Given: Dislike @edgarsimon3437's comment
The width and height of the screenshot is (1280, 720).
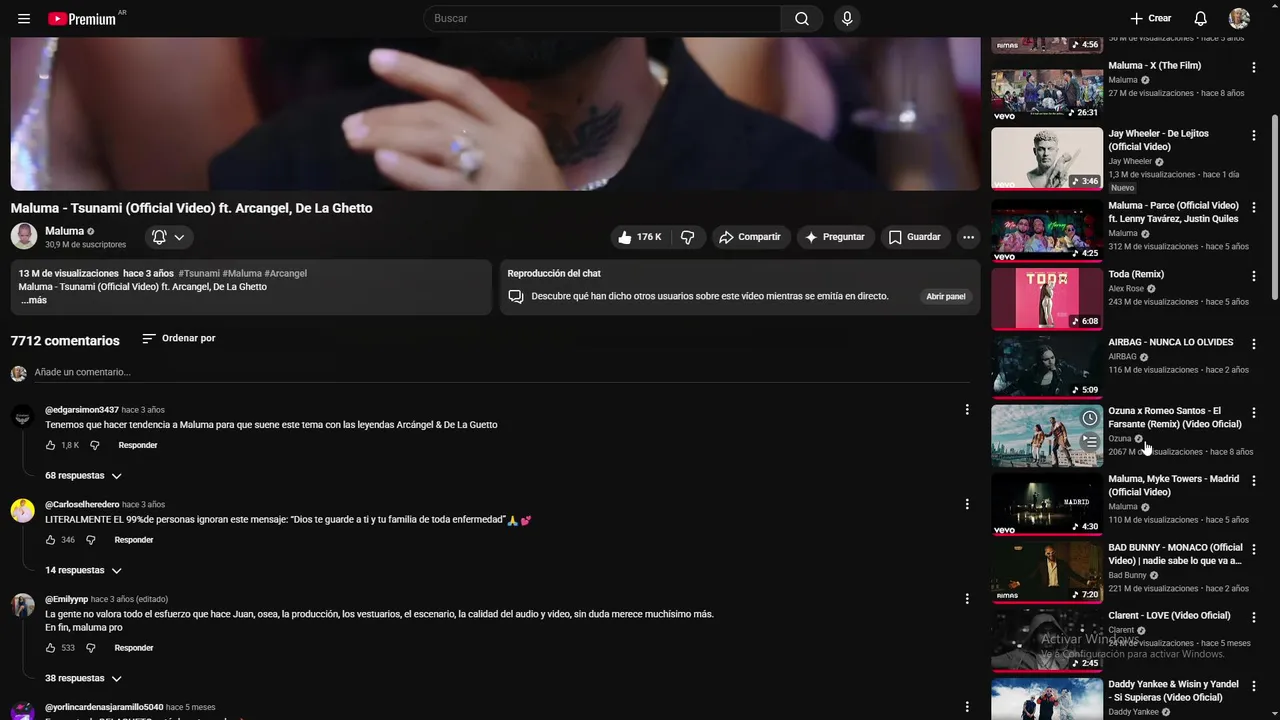Looking at the screenshot, I should click(x=95, y=445).
